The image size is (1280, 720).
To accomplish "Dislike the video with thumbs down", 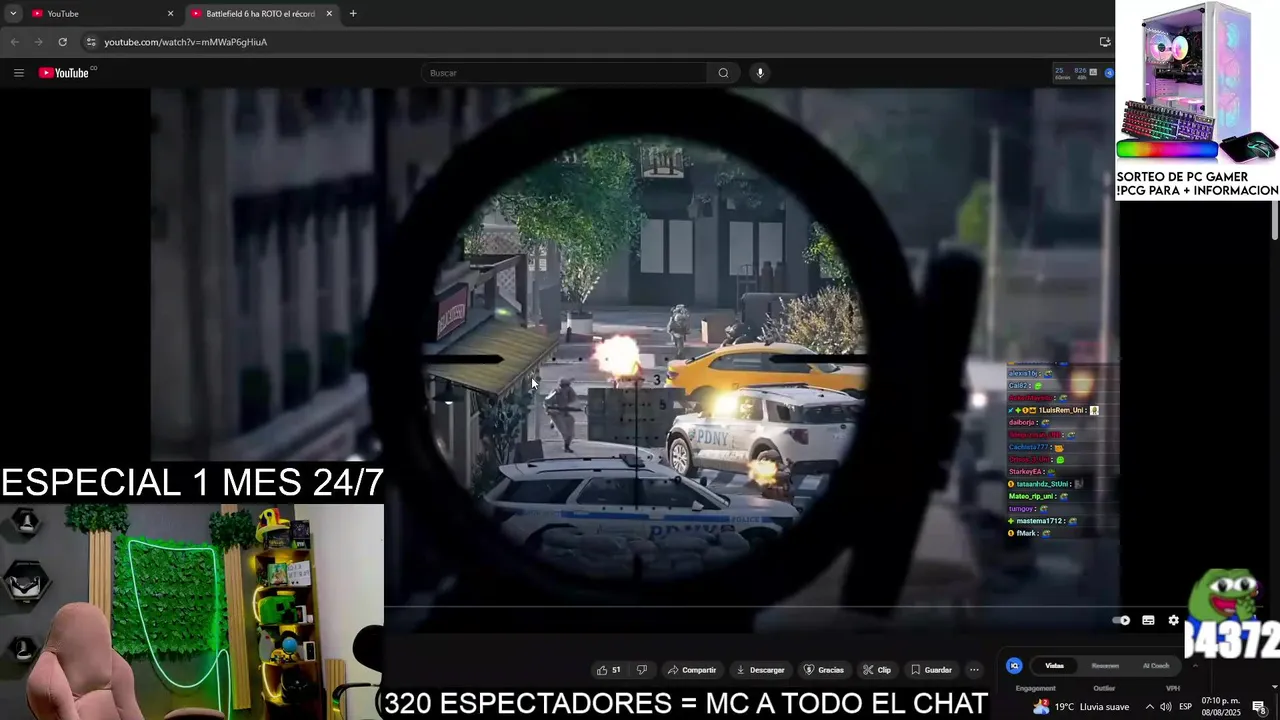I will tap(642, 670).
